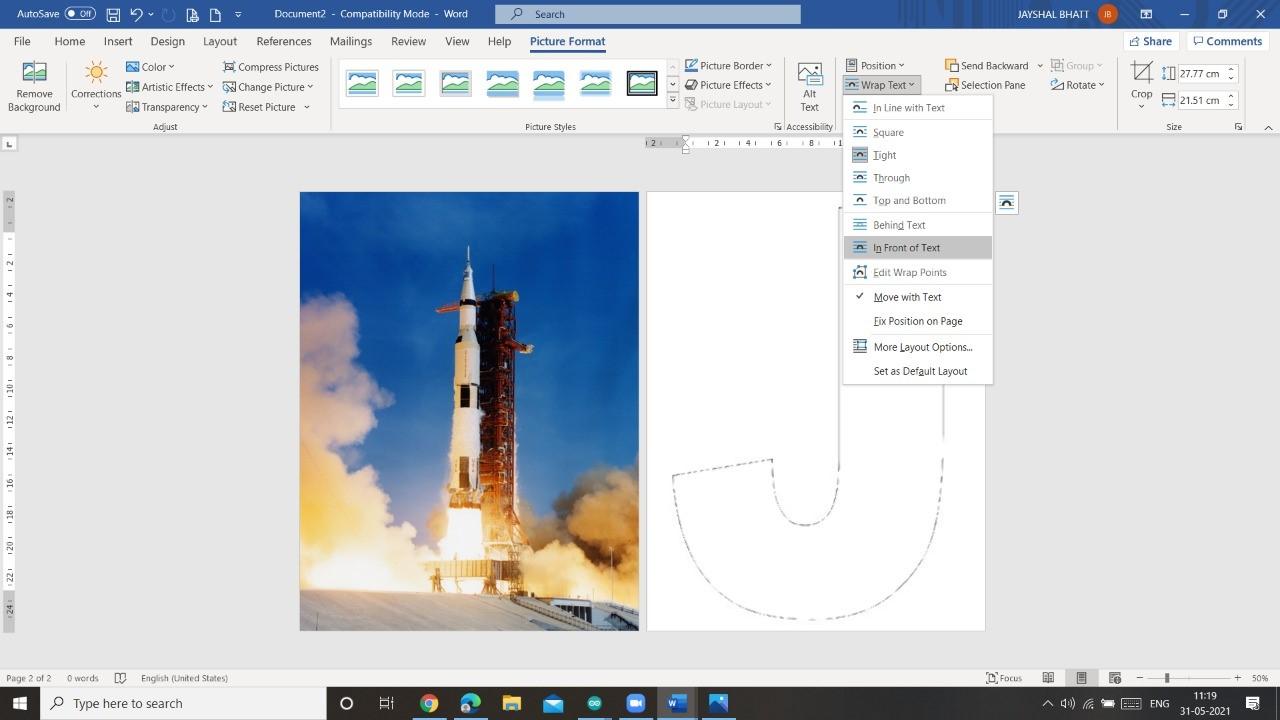Viewport: 1280px width, 720px height.
Task: Click the Share button
Action: coord(1150,41)
